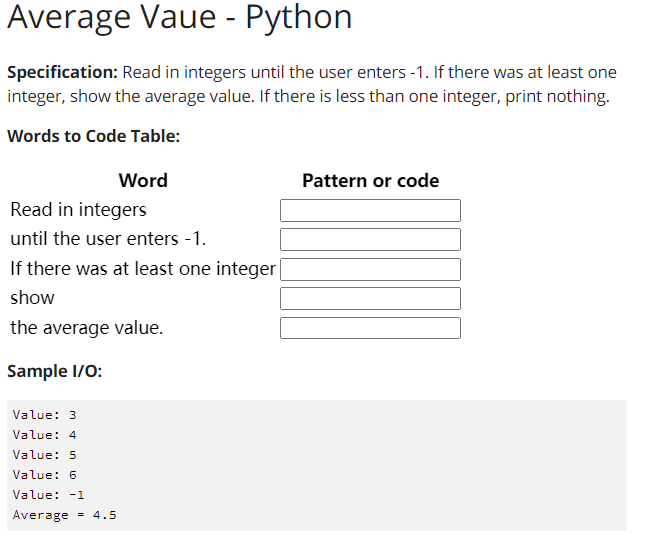Click the "Sample I/O:" heading
The image size is (650, 555).
[x=54, y=371]
